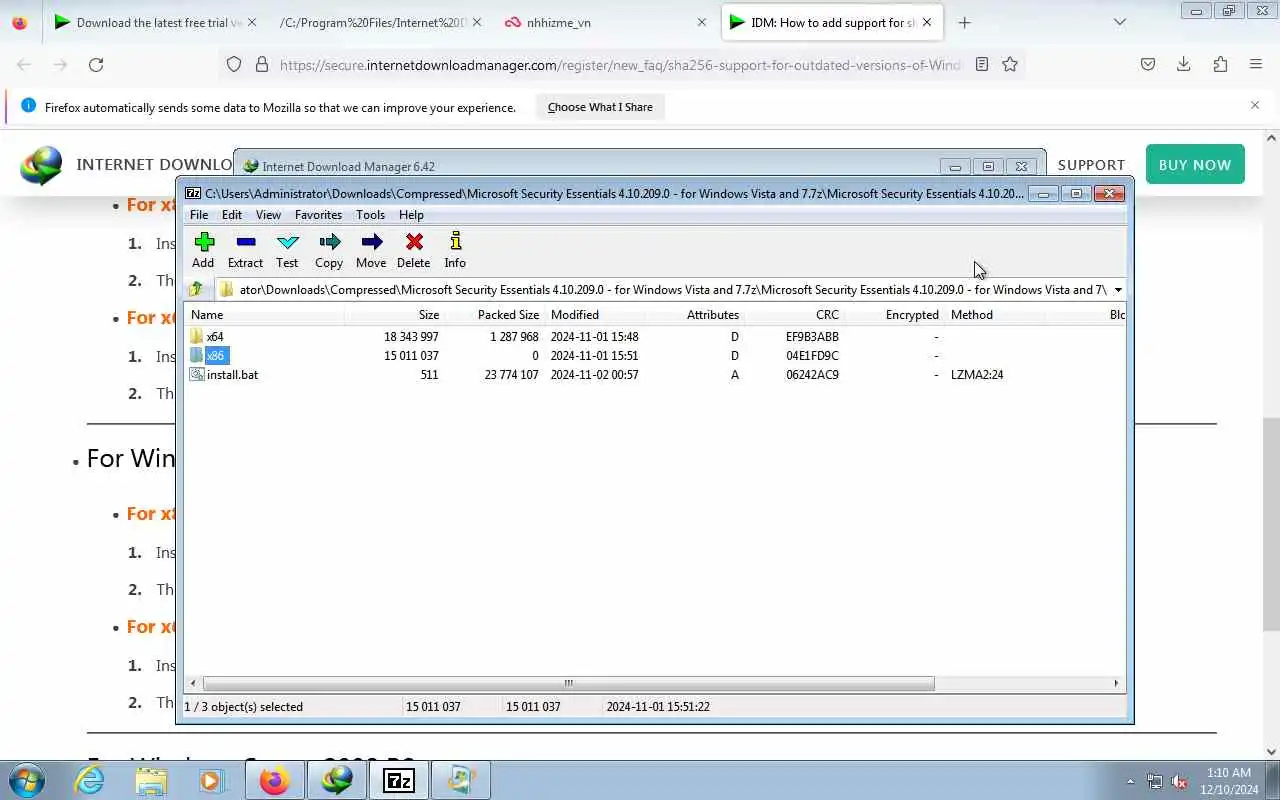Screen dimensions: 1280x800
Task: Click the 18 343 997 size value
Action: [x=411, y=337]
